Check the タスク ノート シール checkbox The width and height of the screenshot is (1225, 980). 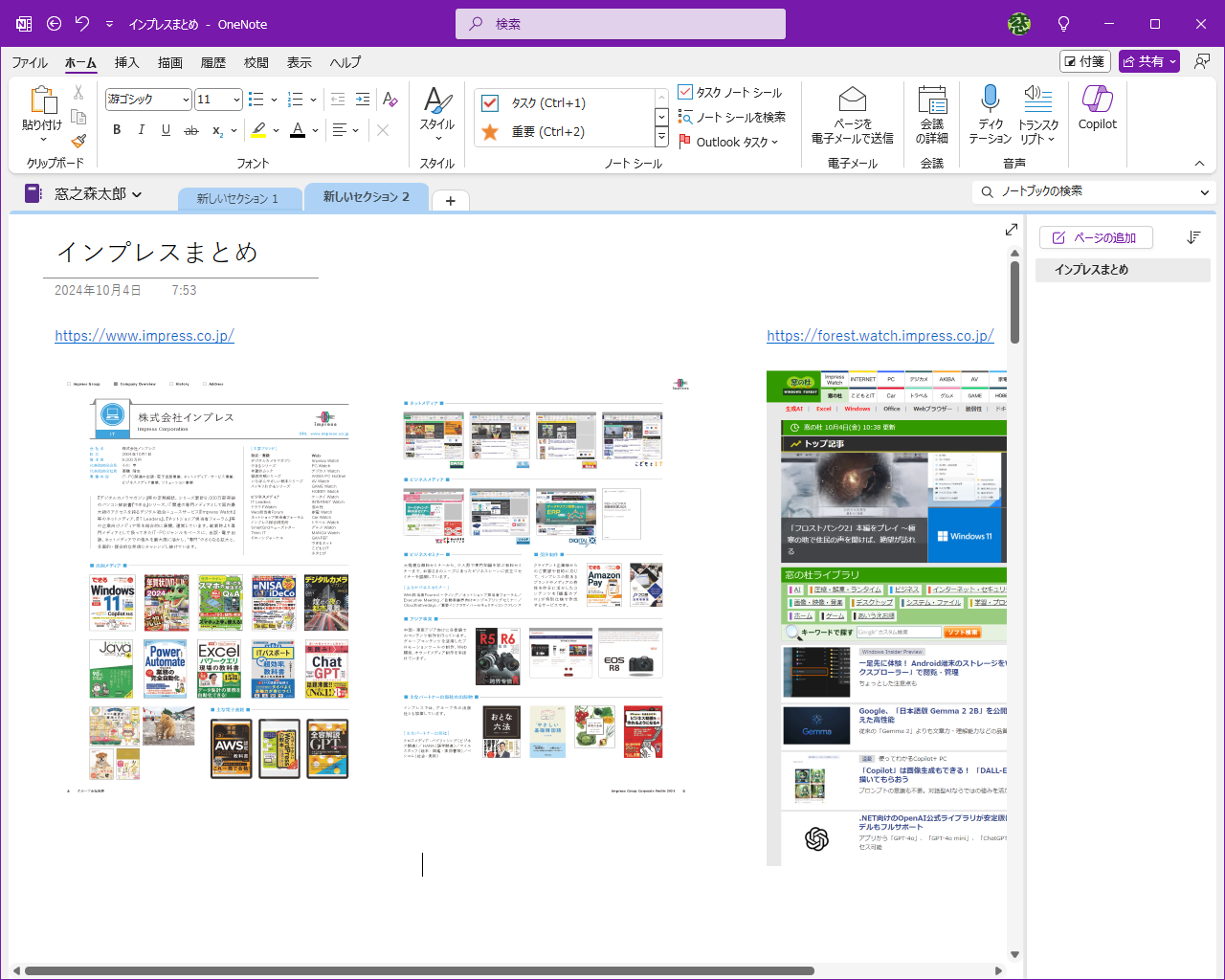(x=685, y=92)
